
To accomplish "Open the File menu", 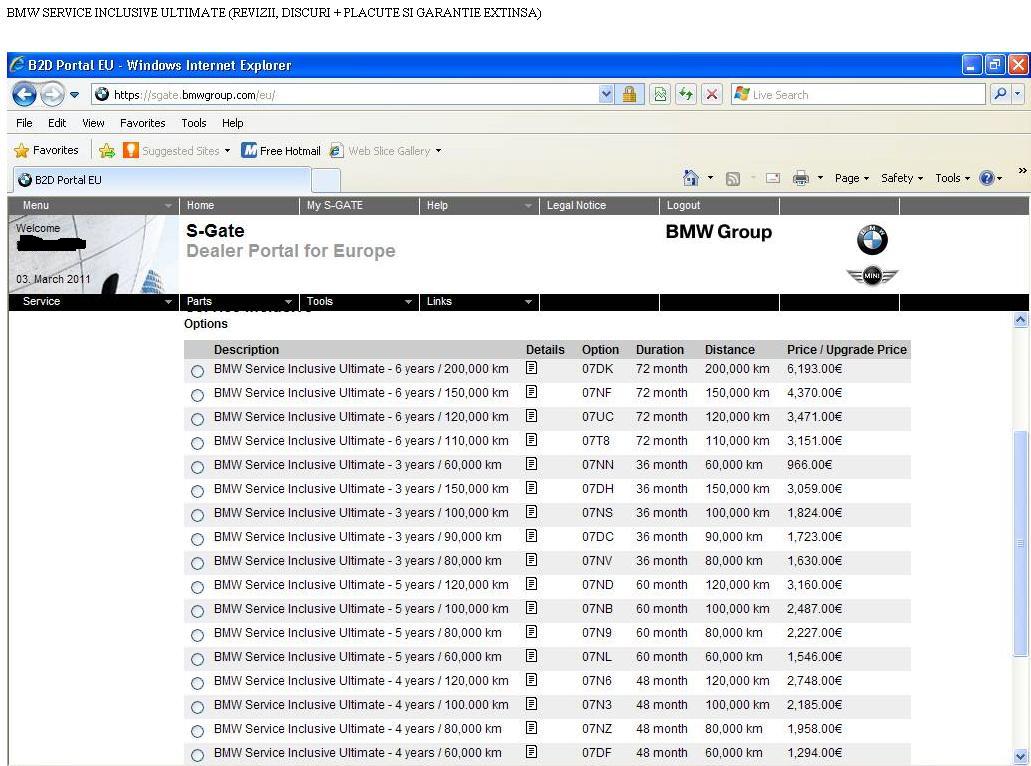I will point(24,123).
